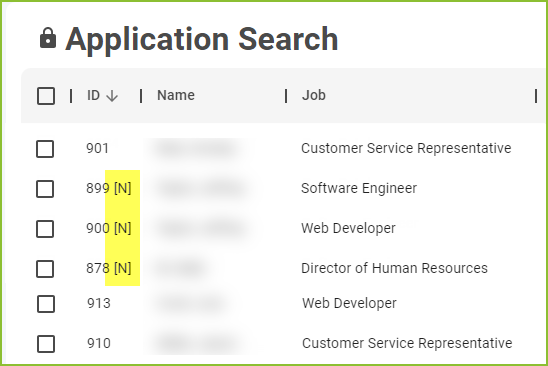Click ID cell 878 [N]
Viewport: 548px width, 366px height.
(109, 268)
